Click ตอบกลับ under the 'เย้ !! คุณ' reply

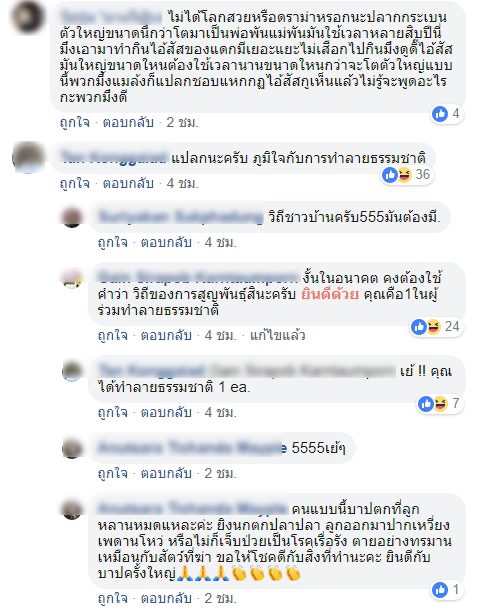[166, 412]
